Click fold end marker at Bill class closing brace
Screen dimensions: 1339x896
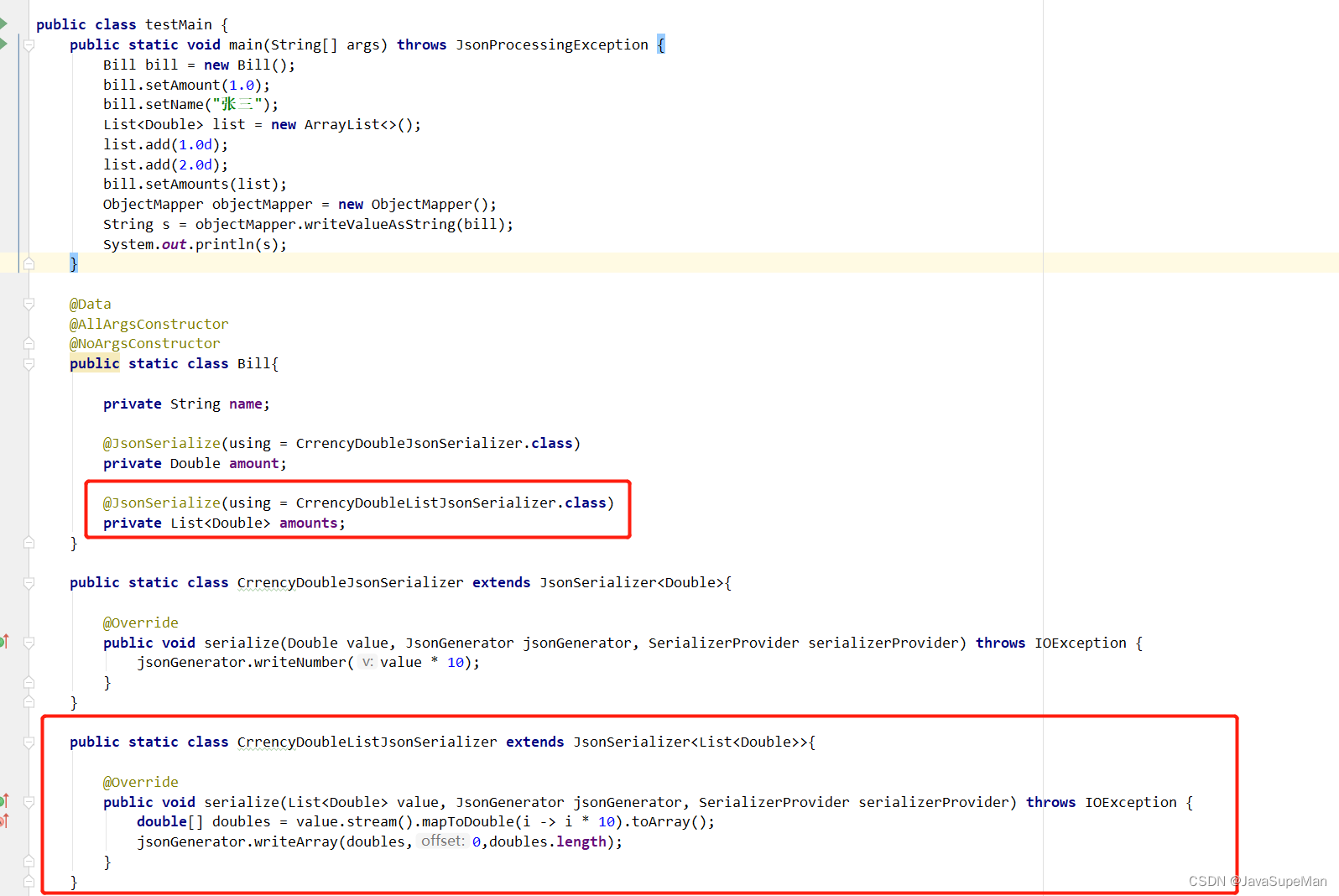click(29, 543)
